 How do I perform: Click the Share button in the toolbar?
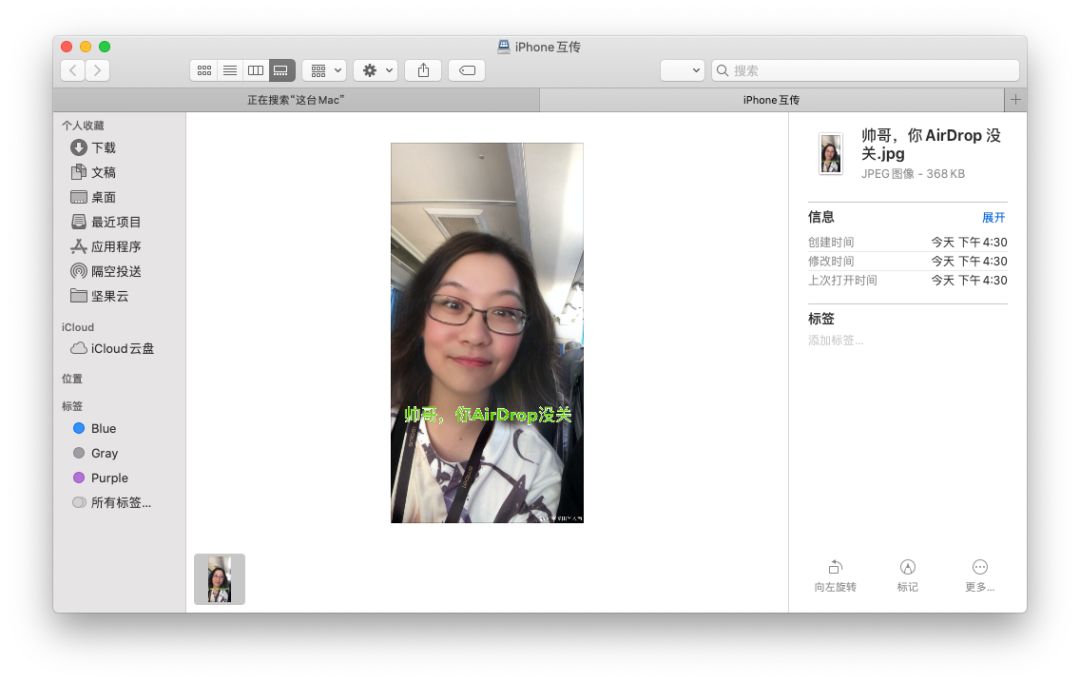pos(422,70)
